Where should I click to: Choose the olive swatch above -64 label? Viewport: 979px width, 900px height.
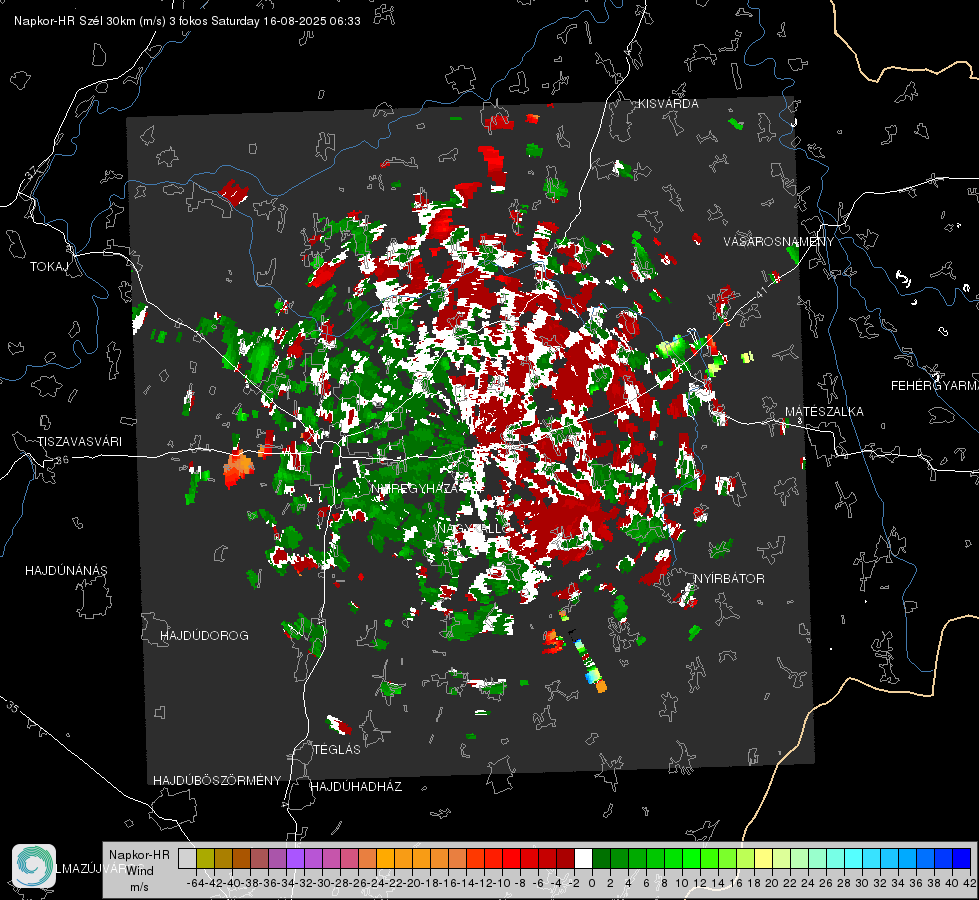tap(205, 859)
